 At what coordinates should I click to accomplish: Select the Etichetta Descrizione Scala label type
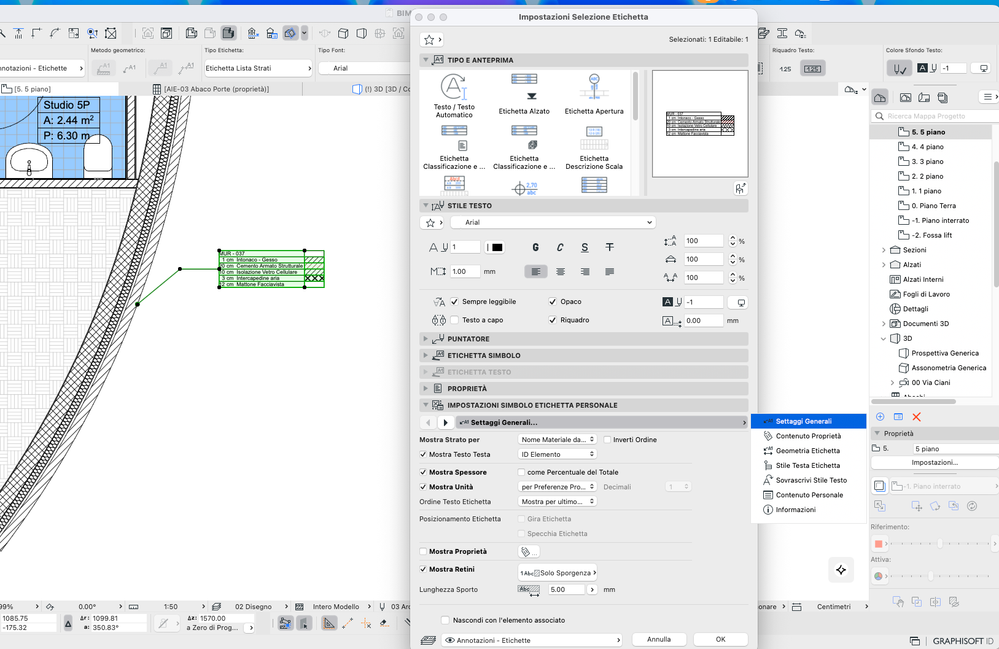click(594, 148)
